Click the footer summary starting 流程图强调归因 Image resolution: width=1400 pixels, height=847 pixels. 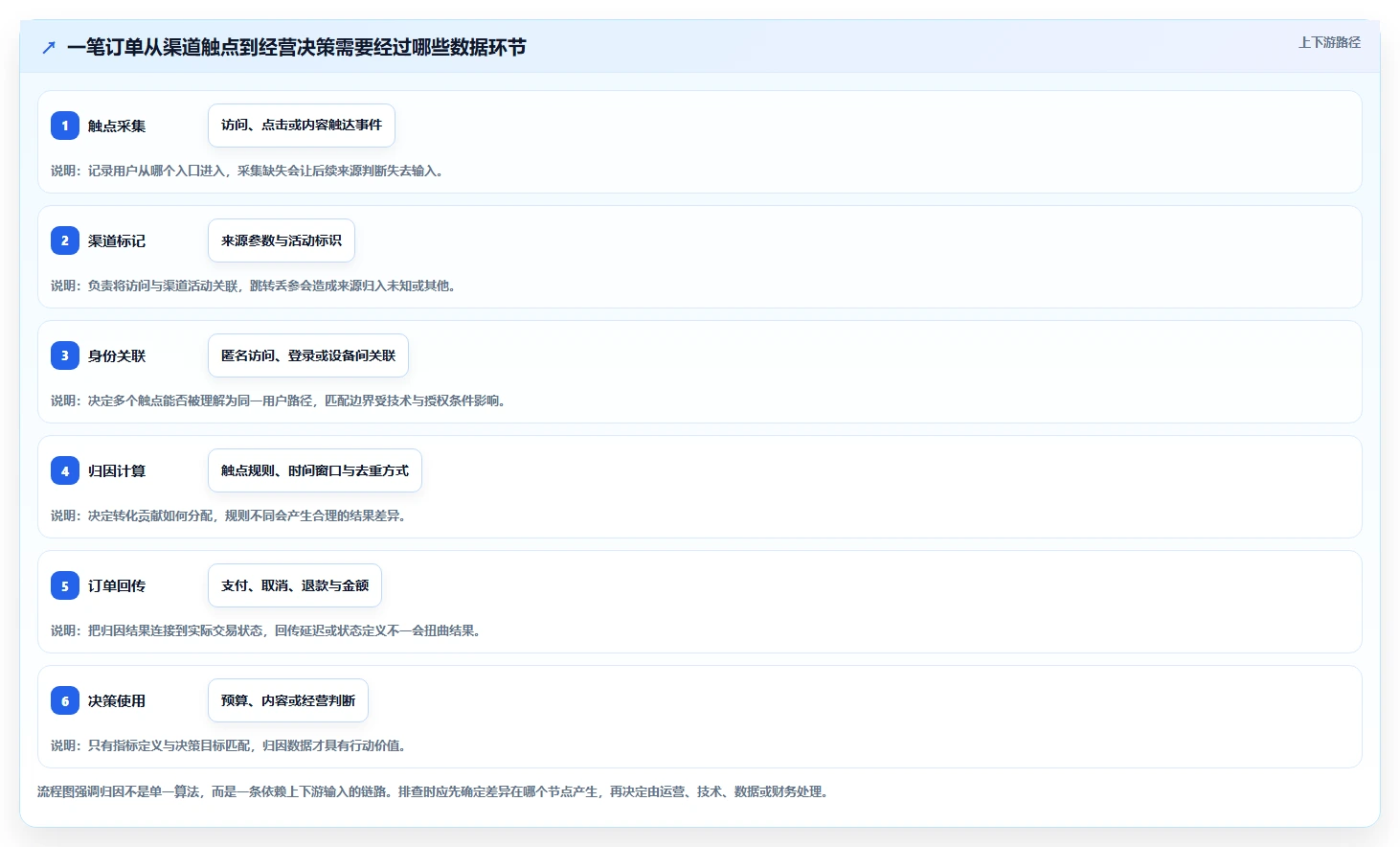point(433,791)
